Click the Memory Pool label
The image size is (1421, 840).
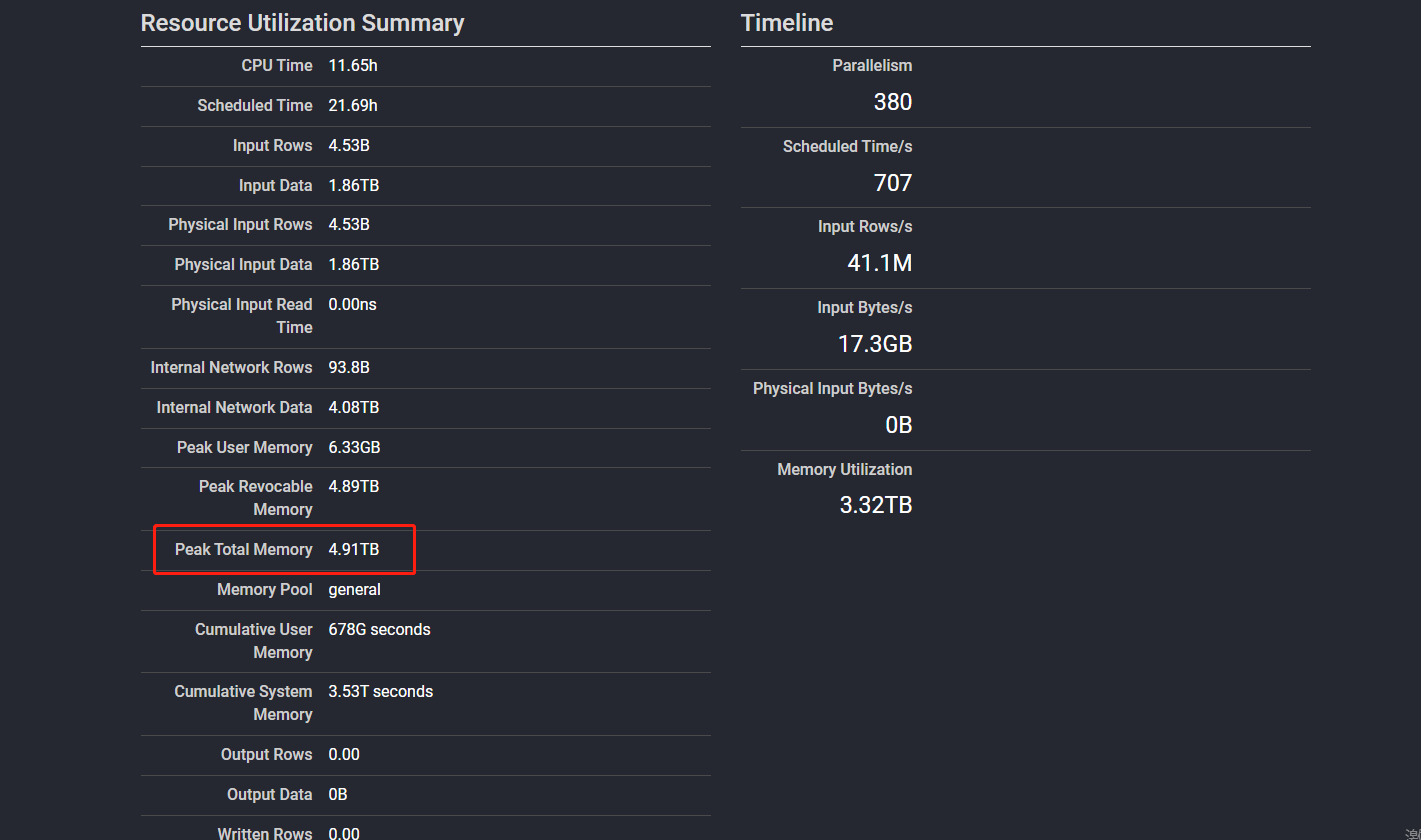[x=265, y=589]
